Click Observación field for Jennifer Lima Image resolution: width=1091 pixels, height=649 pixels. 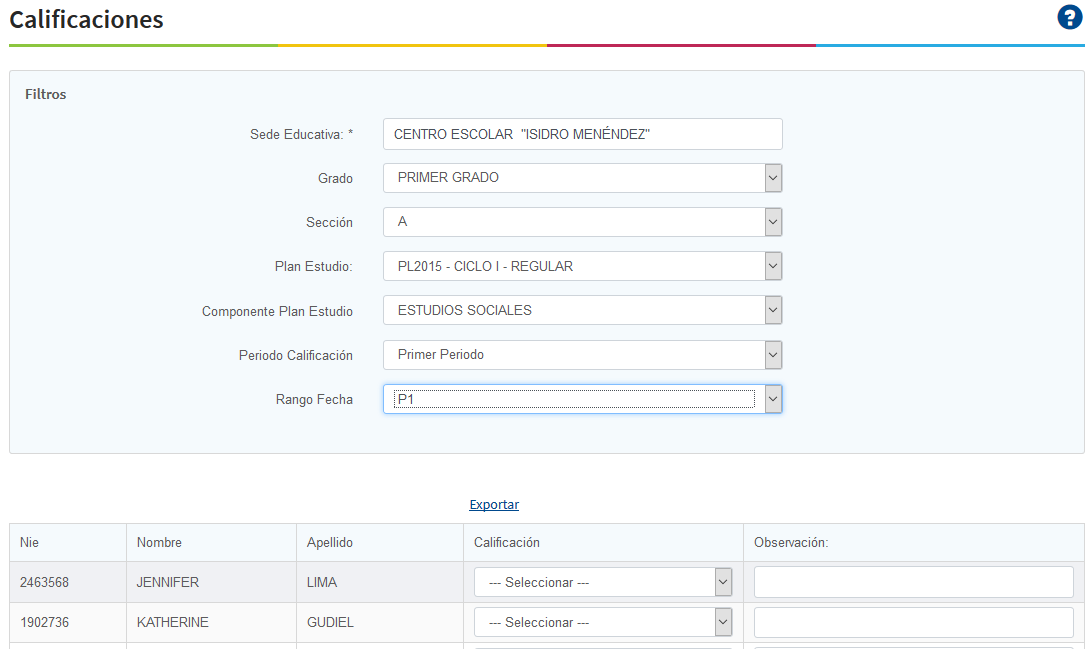[x=913, y=582]
